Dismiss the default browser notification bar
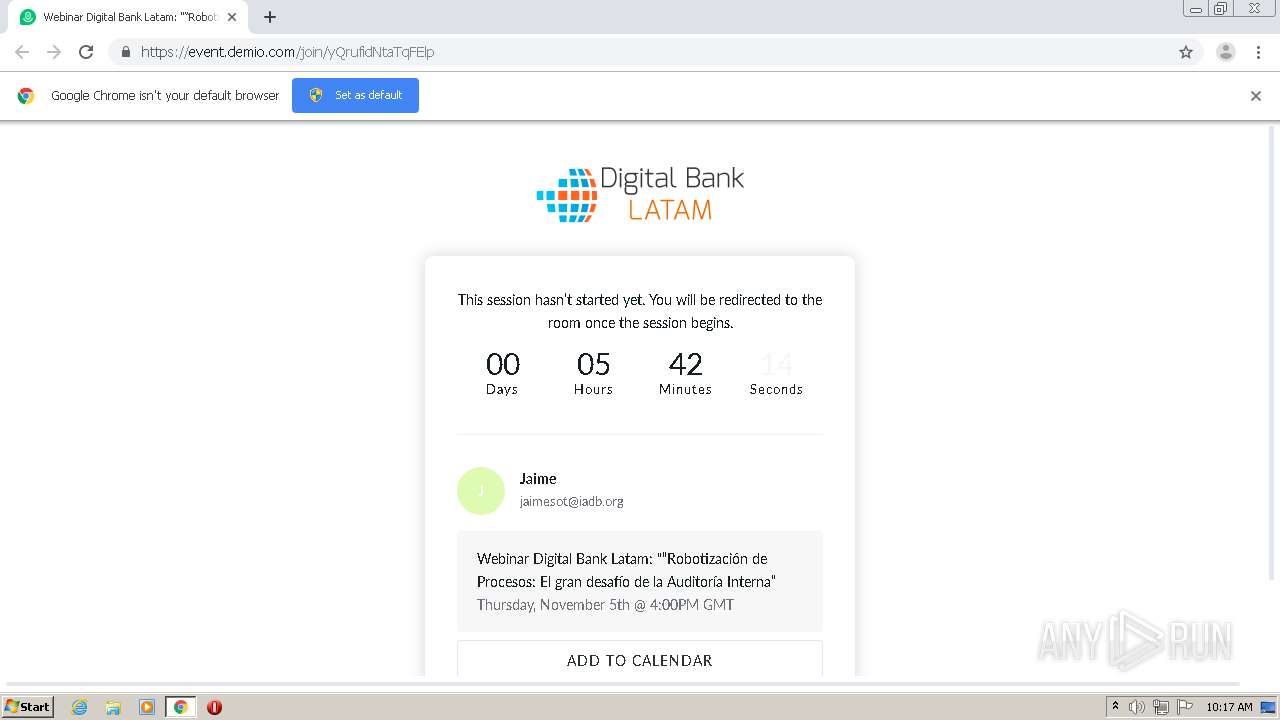 [1256, 96]
